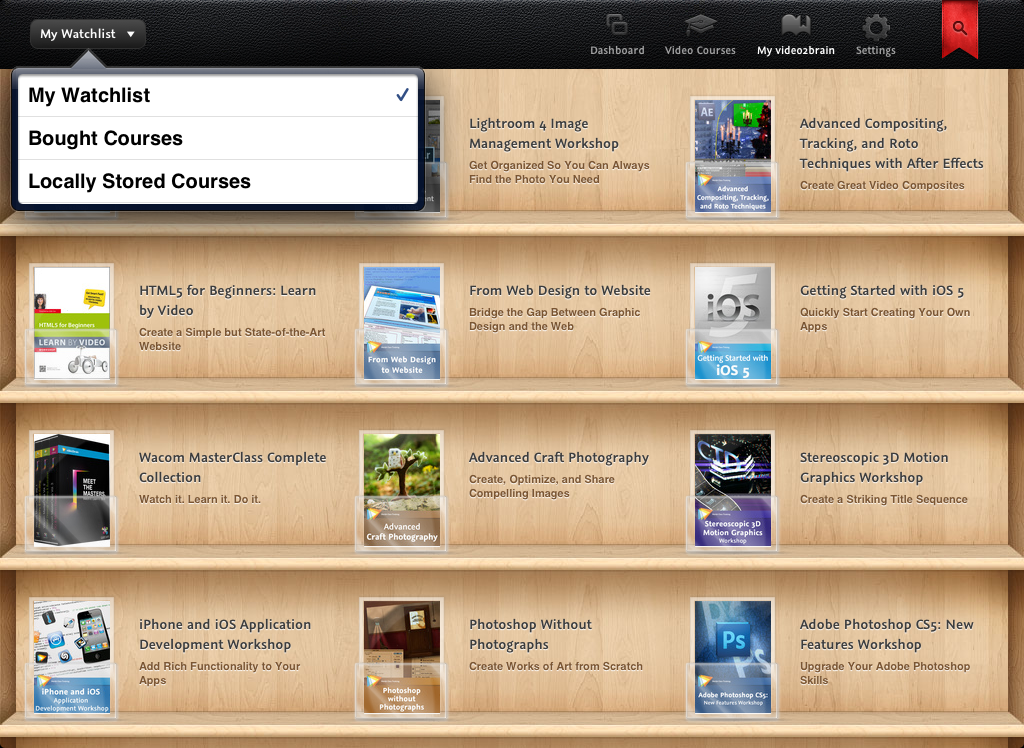Image resolution: width=1024 pixels, height=748 pixels.
Task: Select My Watchlist in the popup list
Action: (x=218, y=95)
